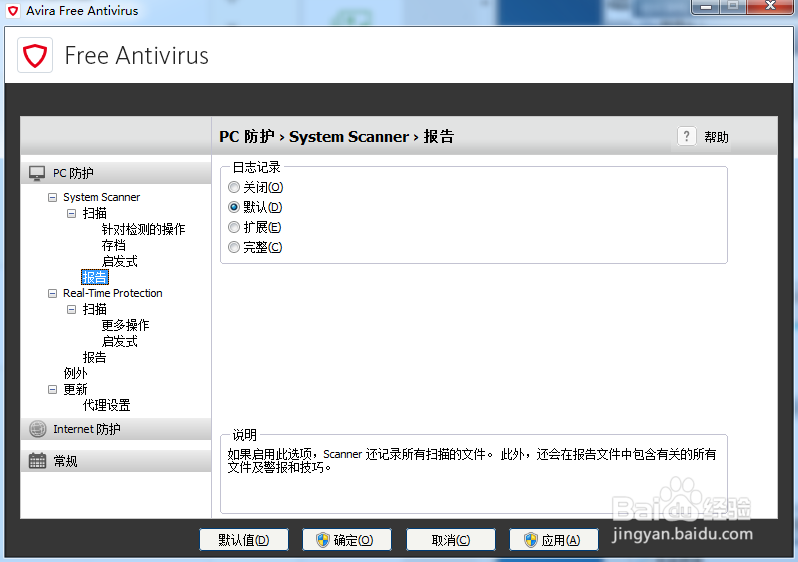Viewport: 798px width, 562px height.
Task: Open 帮助 help link
Action: pyautogui.click(x=716, y=137)
